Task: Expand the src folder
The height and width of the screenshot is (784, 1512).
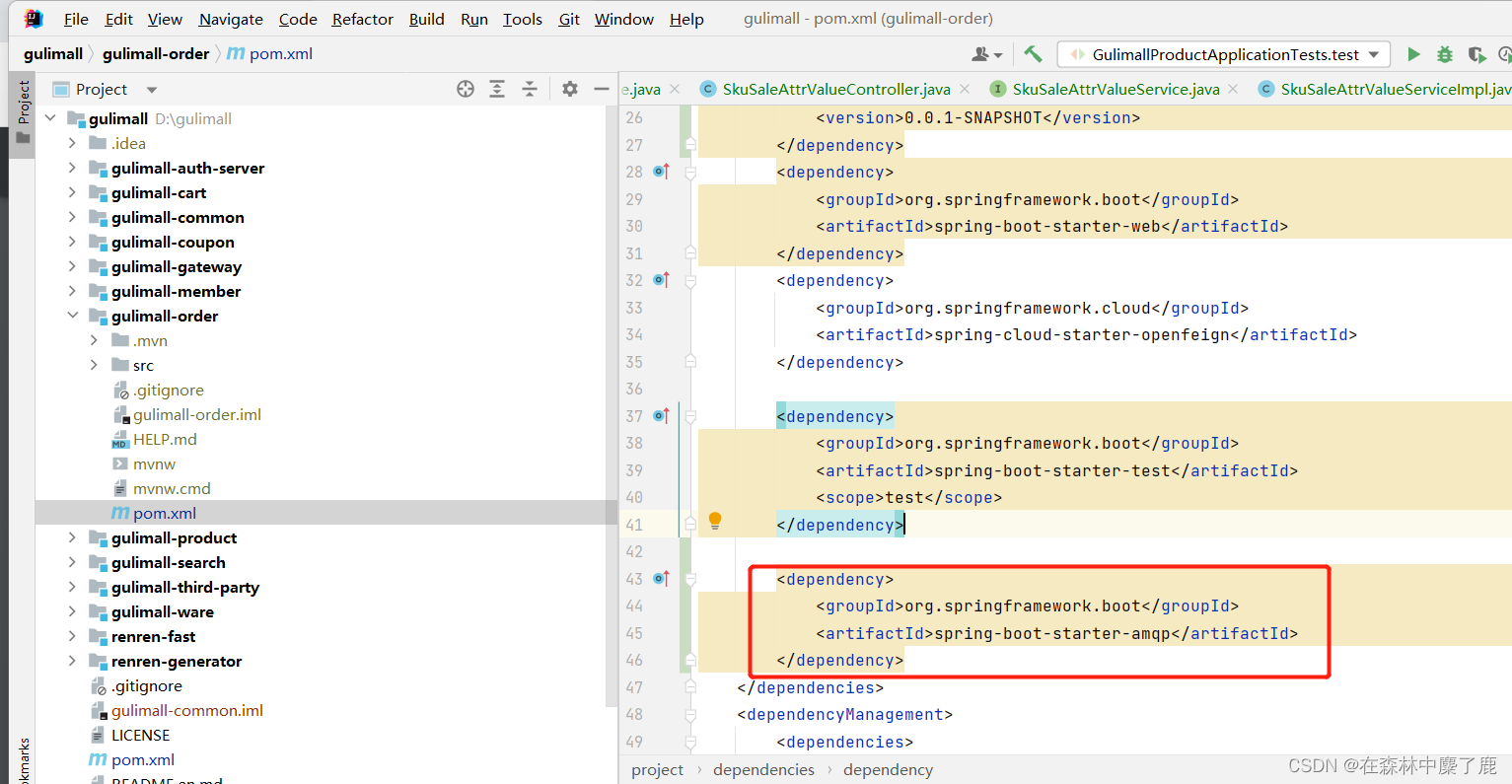Action: tap(94, 365)
